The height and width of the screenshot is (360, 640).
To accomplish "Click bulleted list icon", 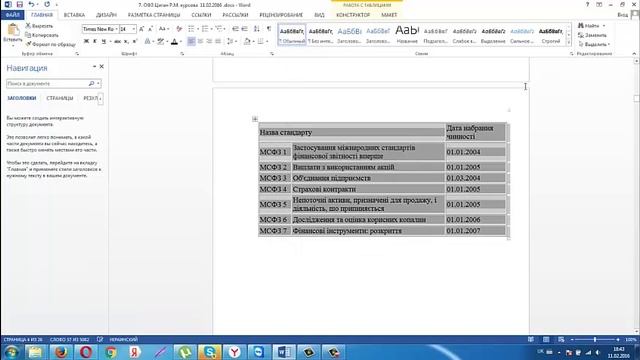I will click(191, 29).
